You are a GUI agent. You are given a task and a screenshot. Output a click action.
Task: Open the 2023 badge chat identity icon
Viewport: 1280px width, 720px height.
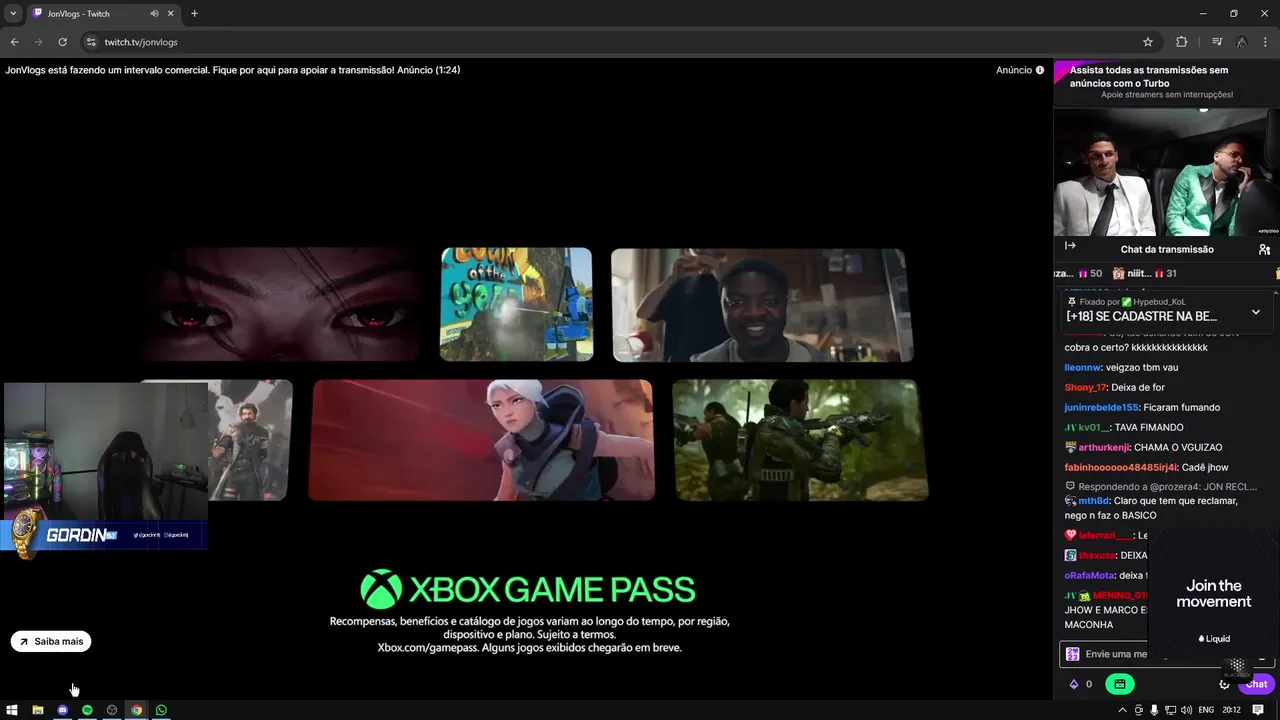point(1072,654)
